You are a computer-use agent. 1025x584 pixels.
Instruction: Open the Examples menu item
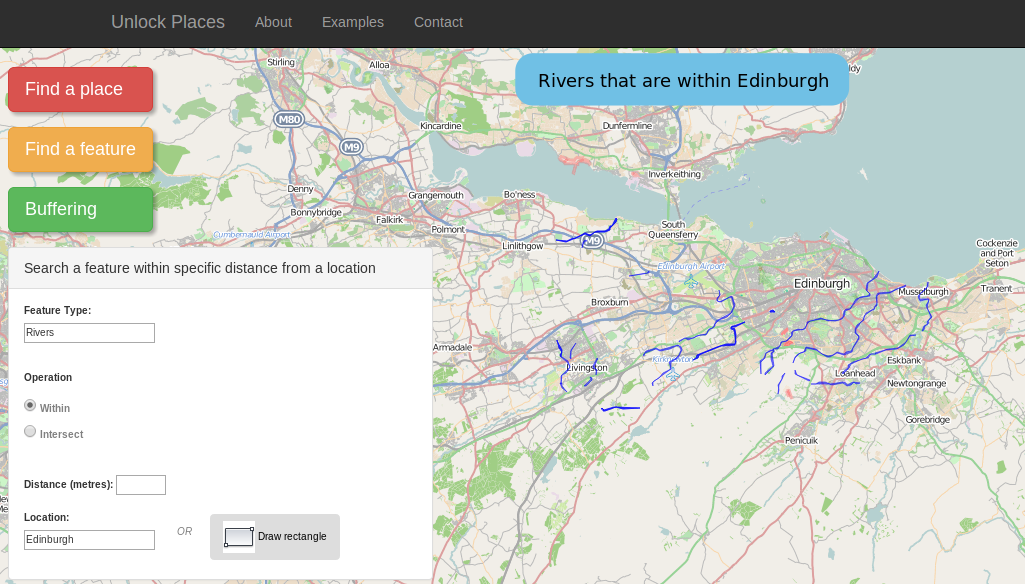click(x=353, y=22)
